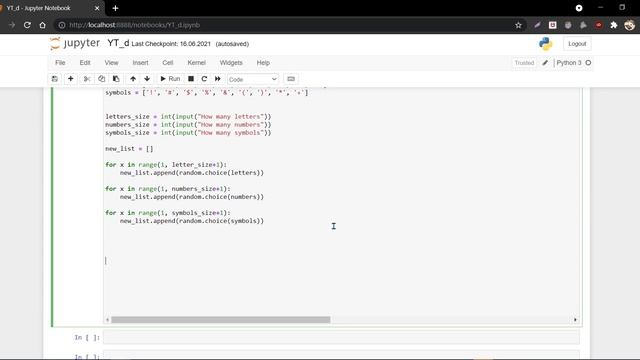Click the Logout button
Viewport: 640px width, 360px height.
coord(577,44)
